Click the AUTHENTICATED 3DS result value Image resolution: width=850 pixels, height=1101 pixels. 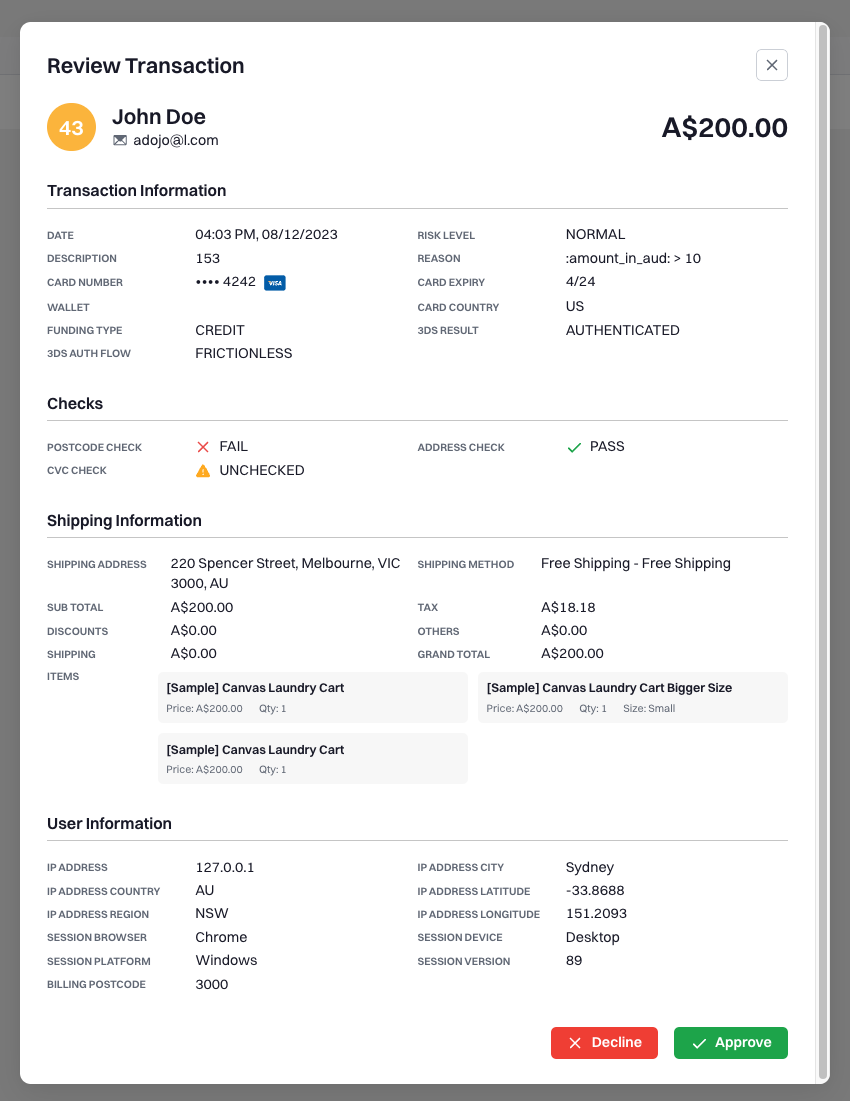pyautogui.click(x=623, y=330)
